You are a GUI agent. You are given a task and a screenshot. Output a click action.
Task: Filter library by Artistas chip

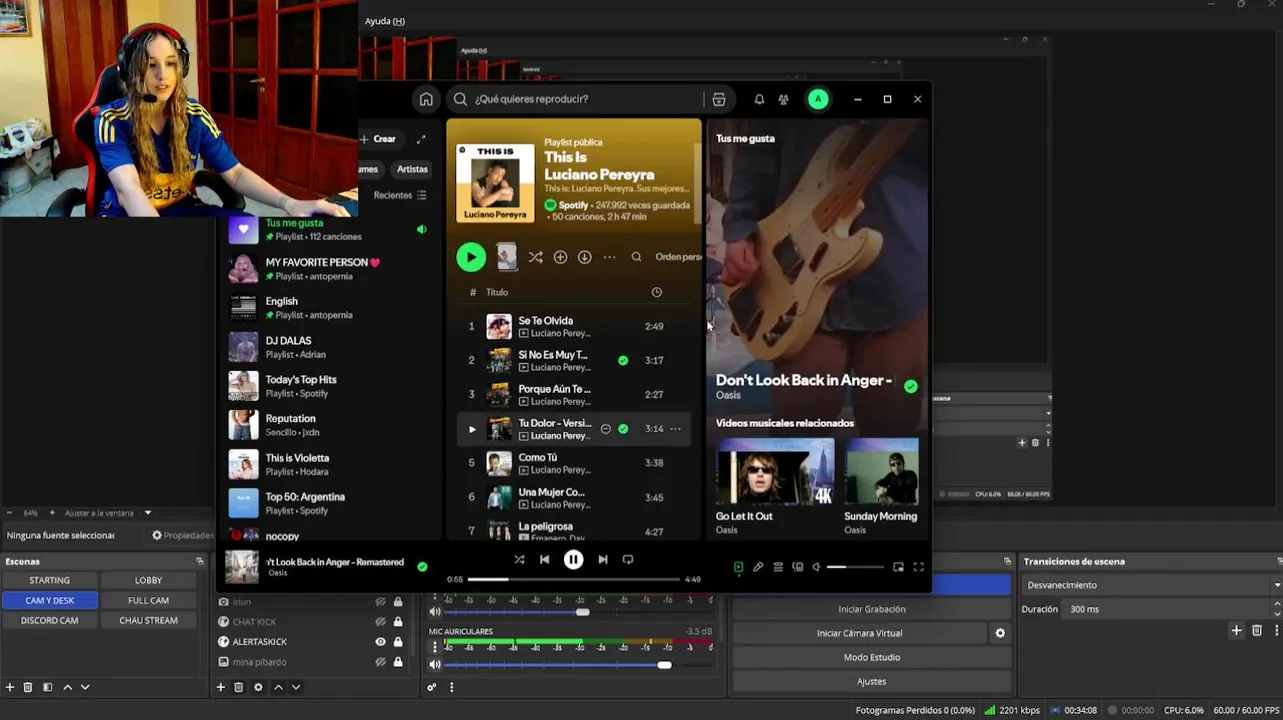[412, 169]
